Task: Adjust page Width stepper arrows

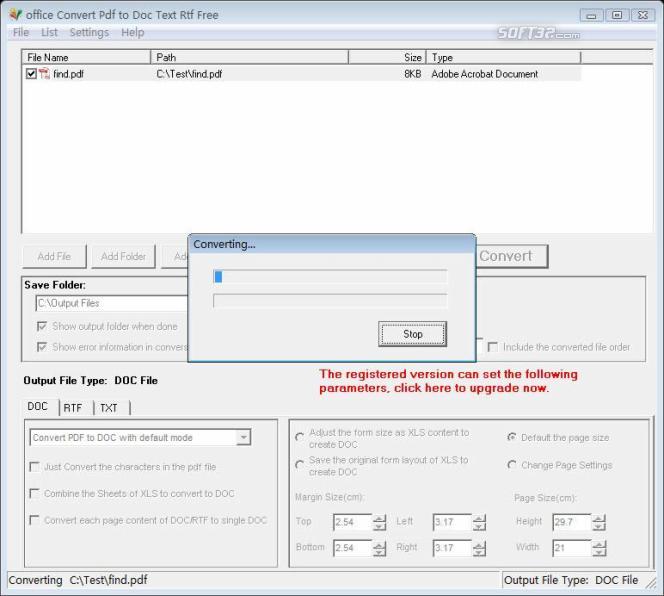Action: [599, 548]
